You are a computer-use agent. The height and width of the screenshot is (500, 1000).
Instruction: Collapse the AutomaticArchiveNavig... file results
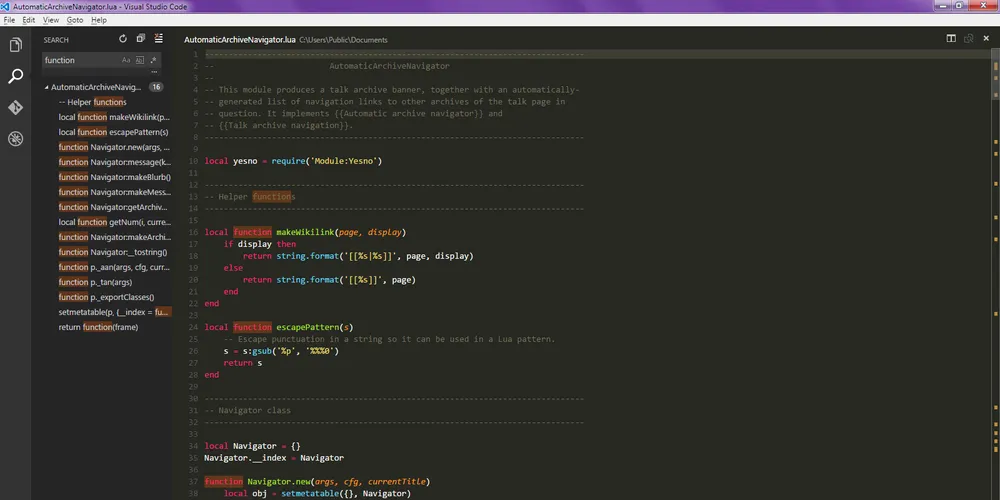47,87
